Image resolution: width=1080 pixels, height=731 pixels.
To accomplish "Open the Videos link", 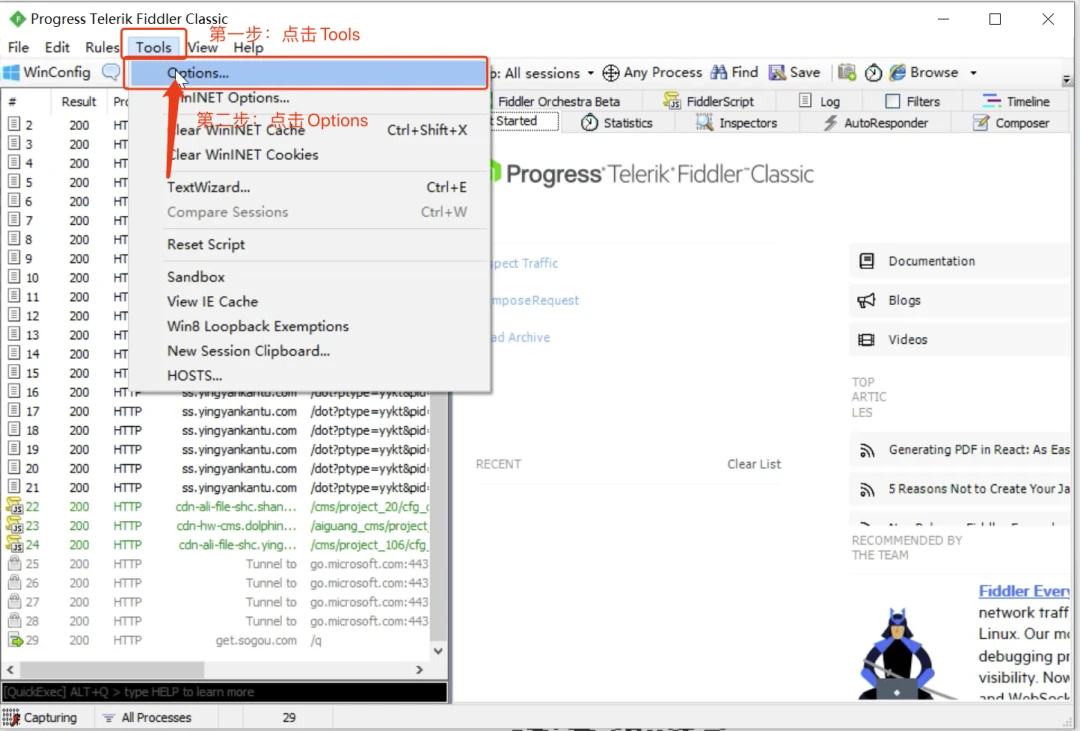I will coord(907,340).
